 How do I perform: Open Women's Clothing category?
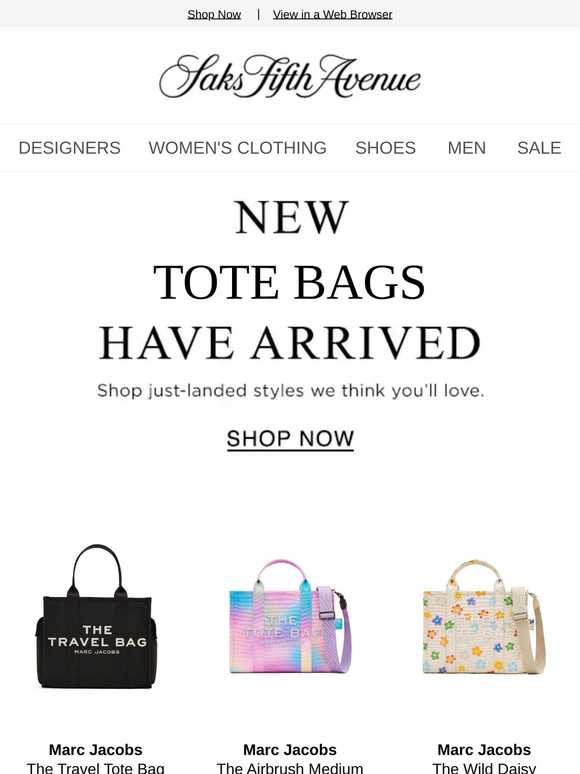click(x=237, y=148)
